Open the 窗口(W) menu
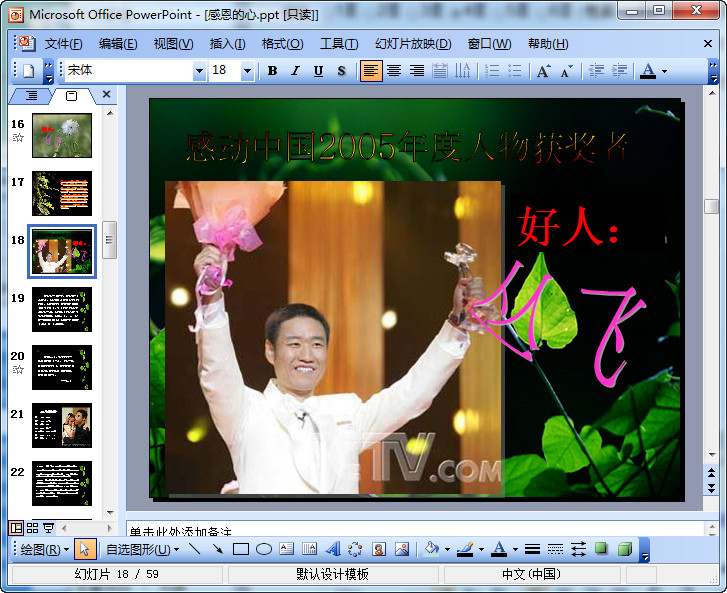 [489, 44]
